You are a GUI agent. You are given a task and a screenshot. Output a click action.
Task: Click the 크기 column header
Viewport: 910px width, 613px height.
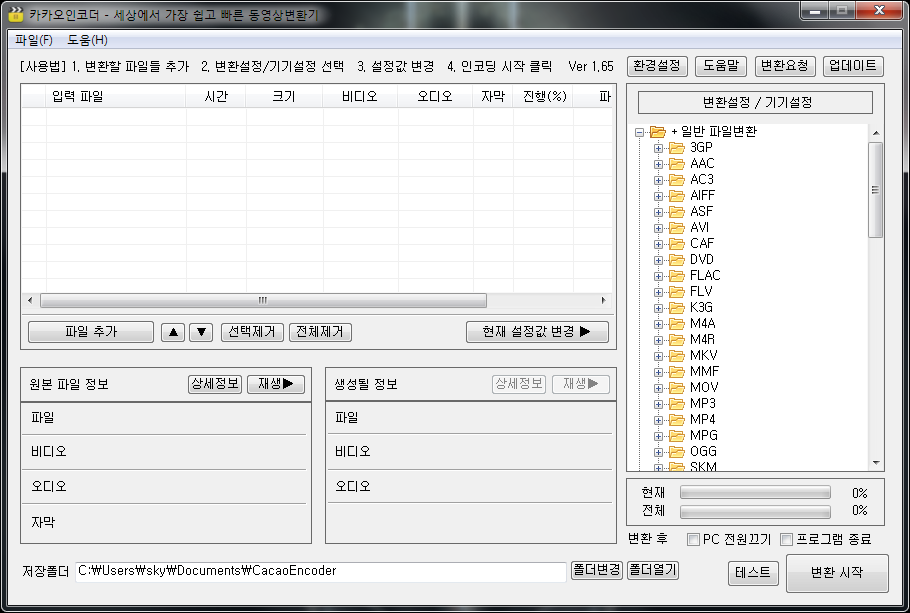[284, 96]
